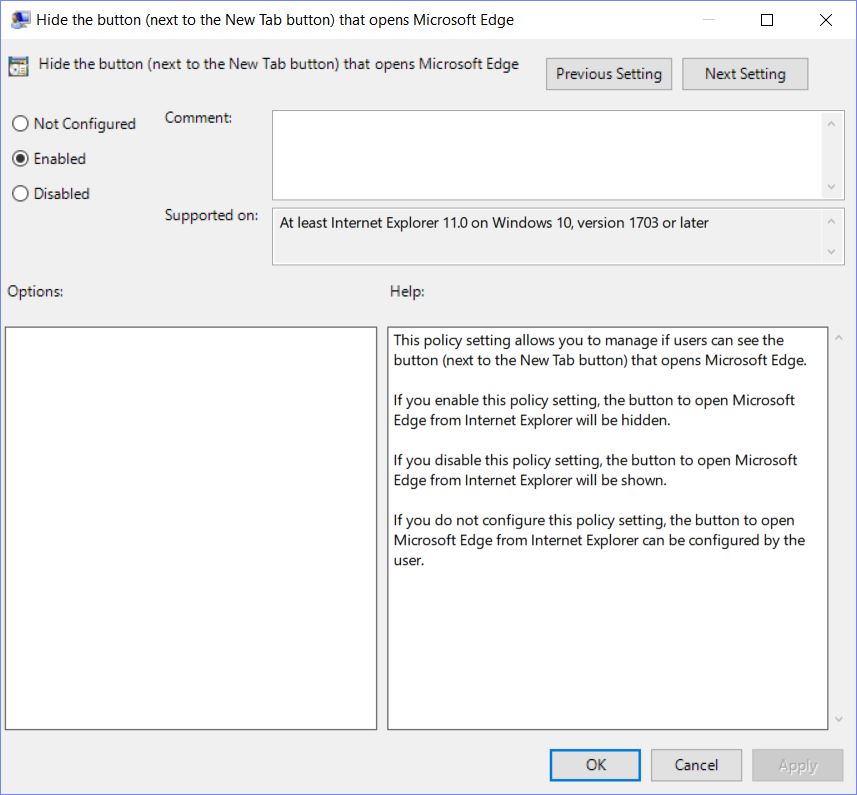Click the title bar window icon
The height and width of the screenshot is (795, 857).
[x=20, y=20]
